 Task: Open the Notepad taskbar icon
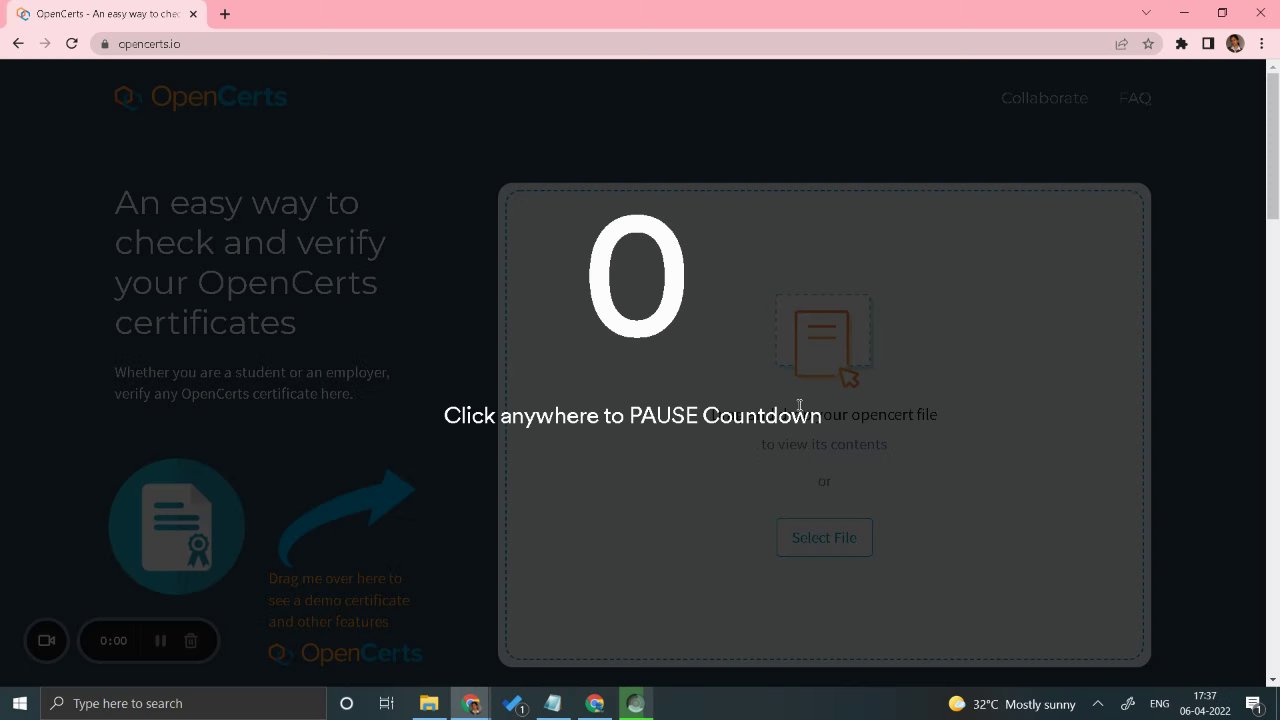coord(553,704)
